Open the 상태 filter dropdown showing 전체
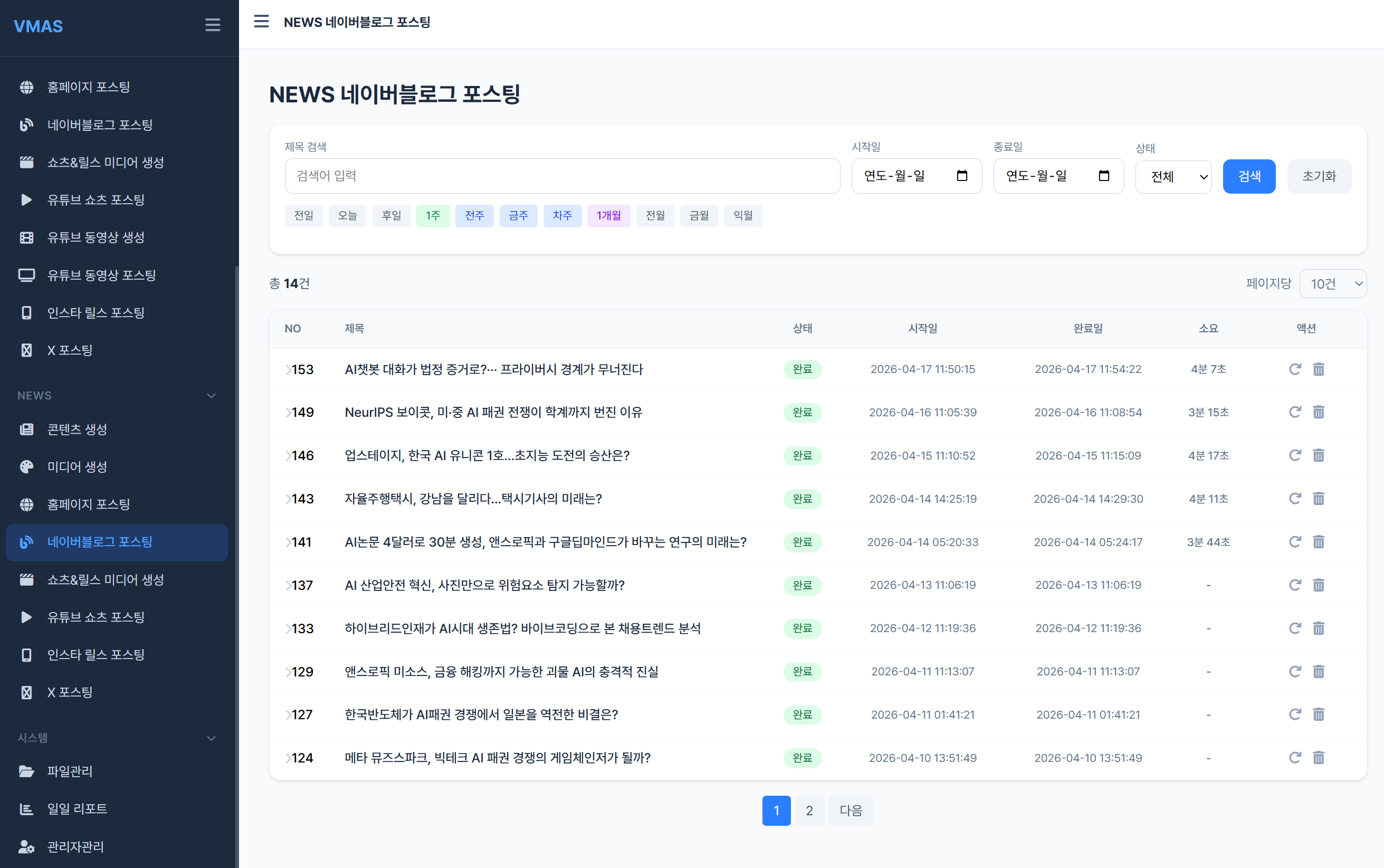This screenshot has width=1384, height=868. coord(1173,177)
